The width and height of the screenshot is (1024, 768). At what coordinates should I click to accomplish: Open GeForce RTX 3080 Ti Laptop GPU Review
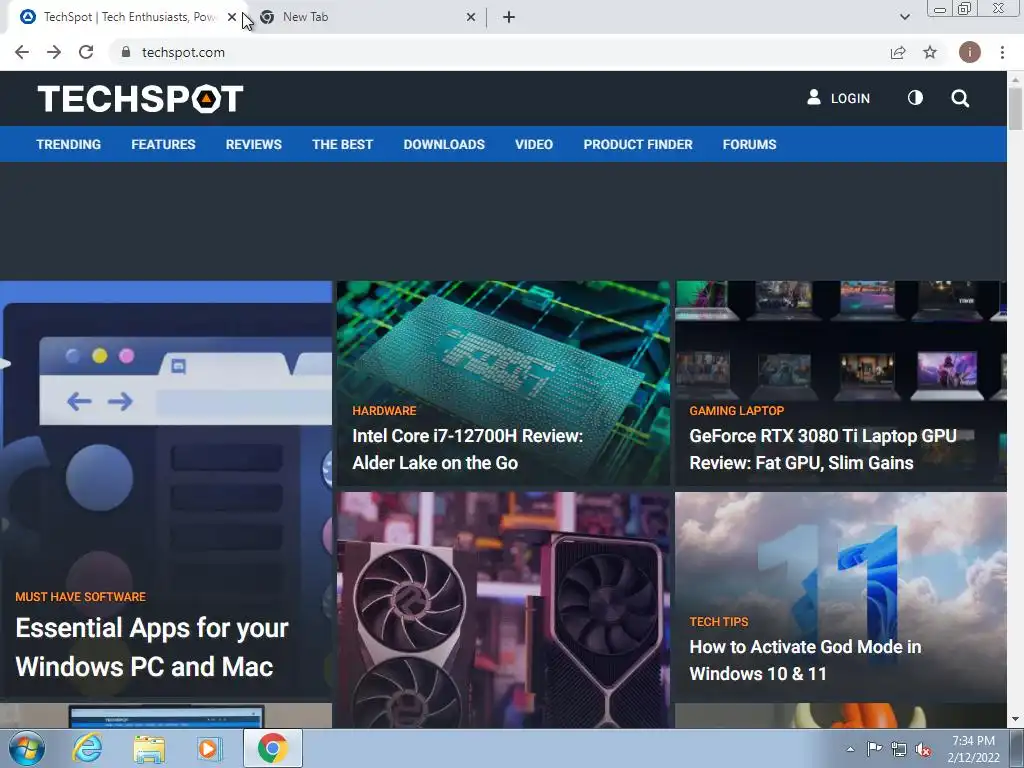(823, 449)
